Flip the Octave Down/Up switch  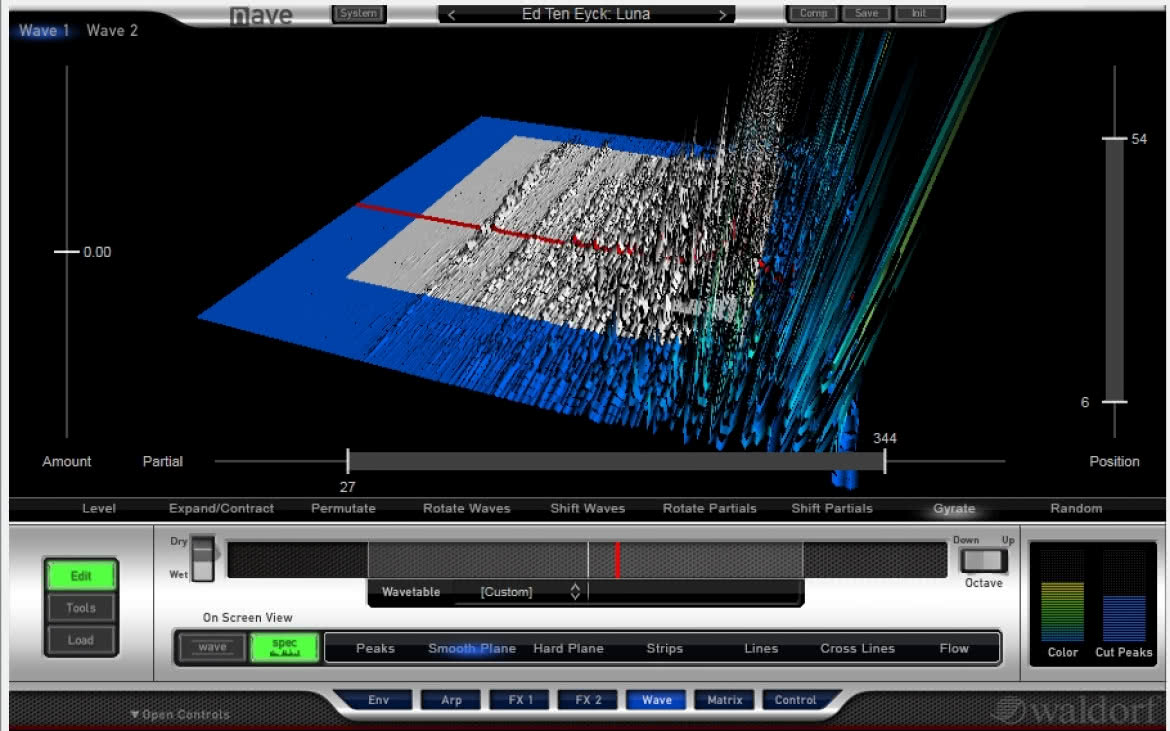[983, 560]
